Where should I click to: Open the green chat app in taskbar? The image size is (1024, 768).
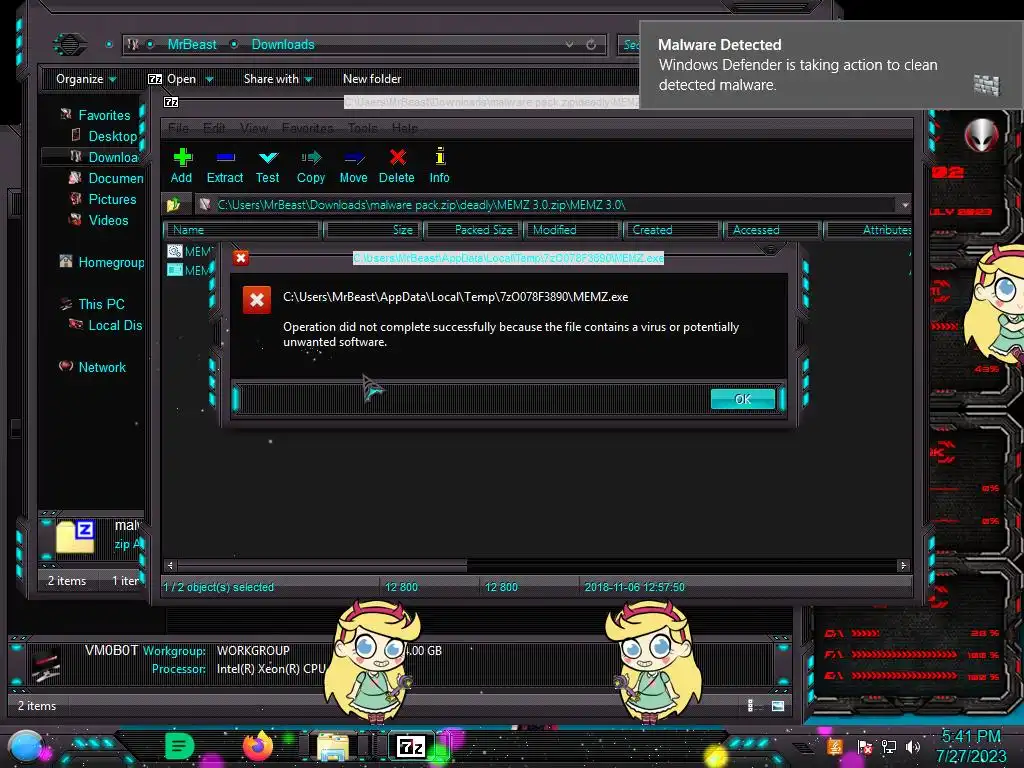pyautogui.click(x=179, y=746)
